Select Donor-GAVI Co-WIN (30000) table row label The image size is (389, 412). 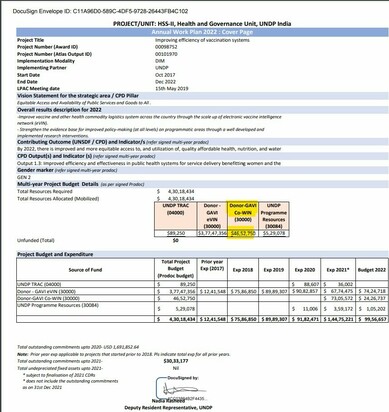point(48,298)
